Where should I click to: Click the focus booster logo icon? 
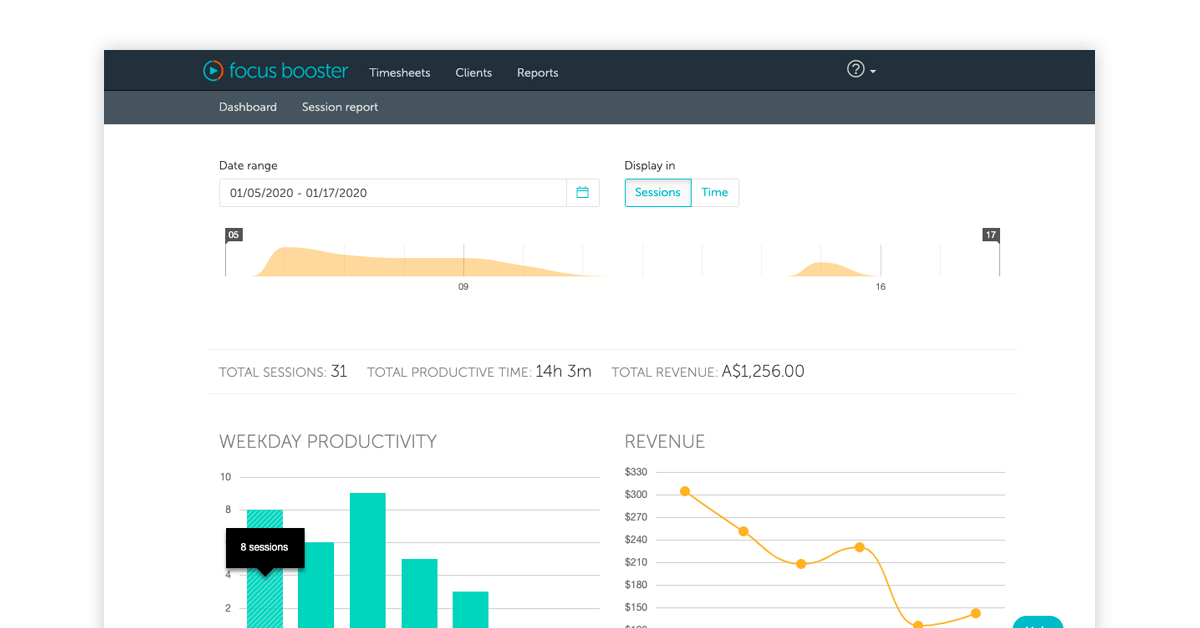point(213,71)
